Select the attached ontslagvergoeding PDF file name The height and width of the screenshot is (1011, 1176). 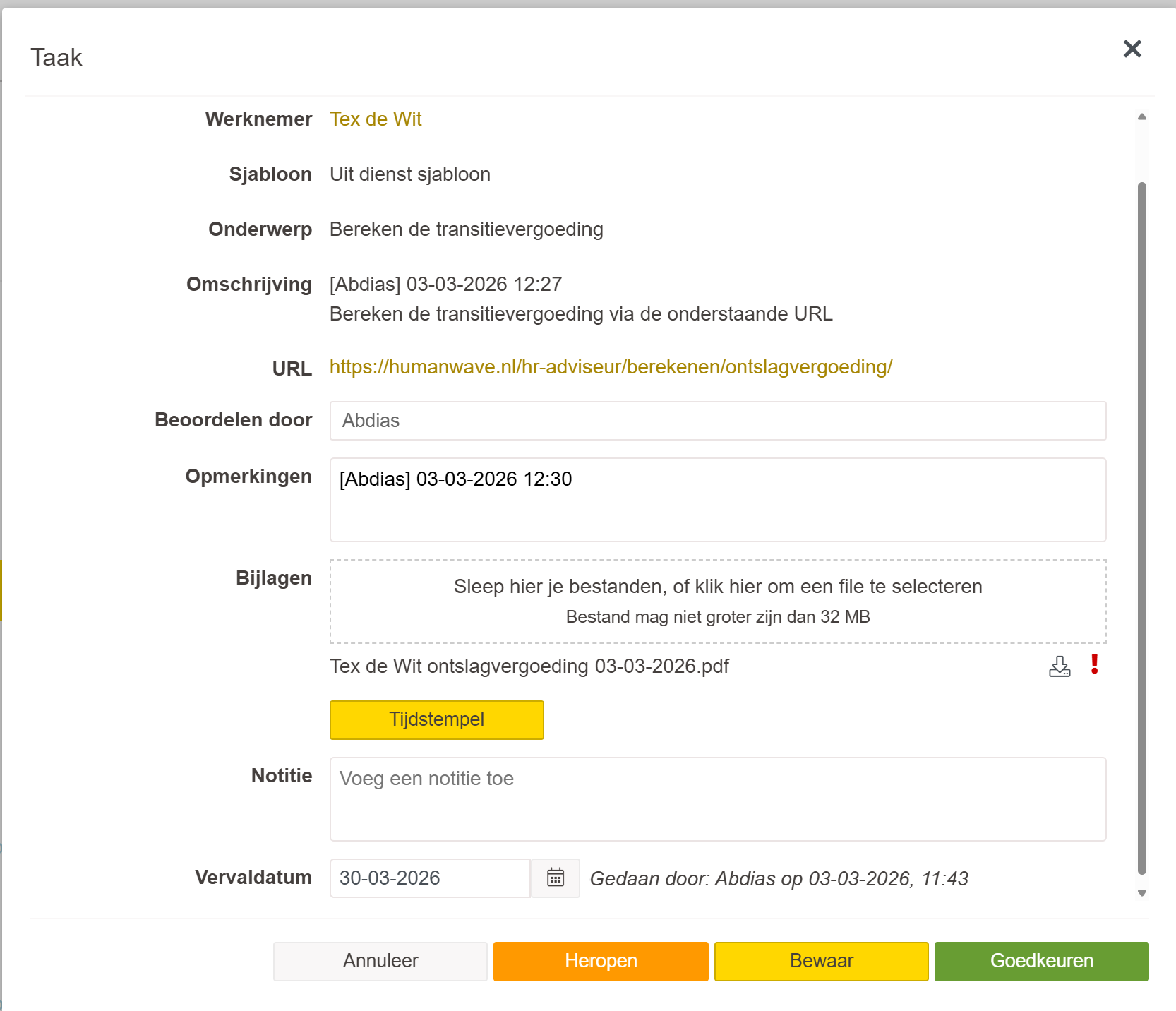pyautogui.click(x=529, y=666)
